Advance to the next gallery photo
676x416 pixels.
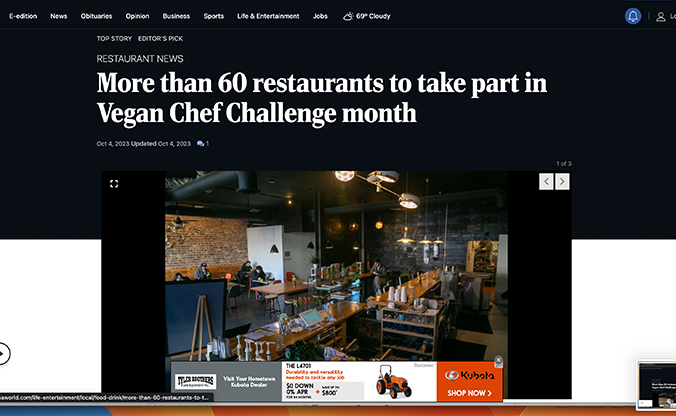click(x=562, y=181)
